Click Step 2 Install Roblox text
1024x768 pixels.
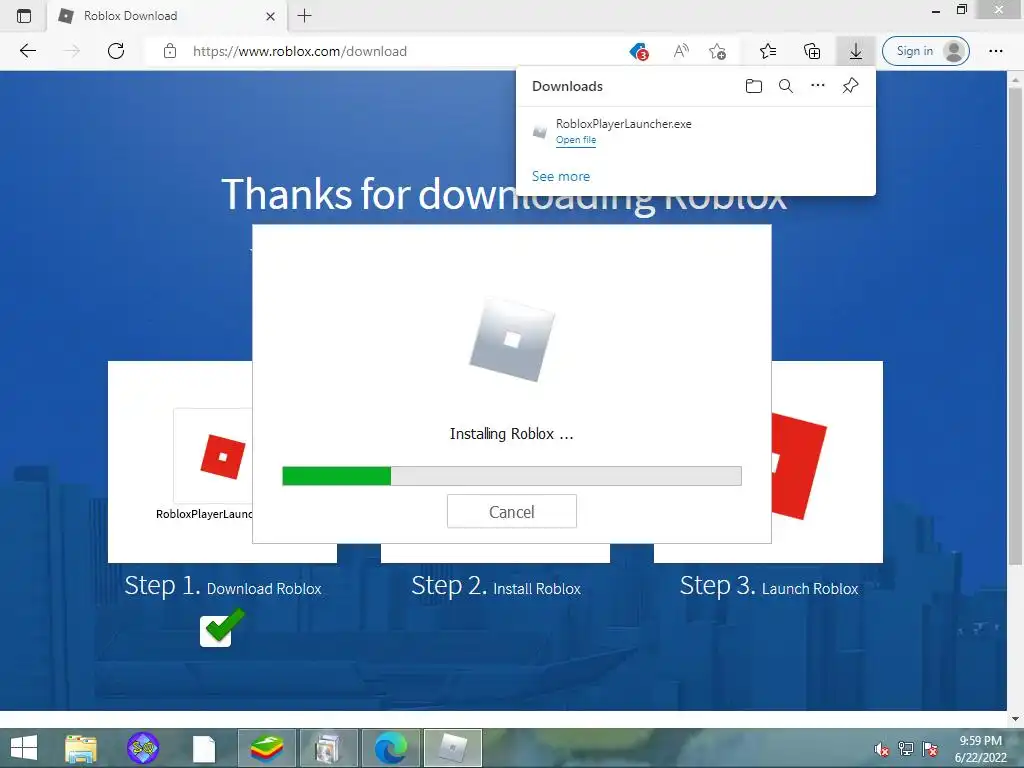496,586
